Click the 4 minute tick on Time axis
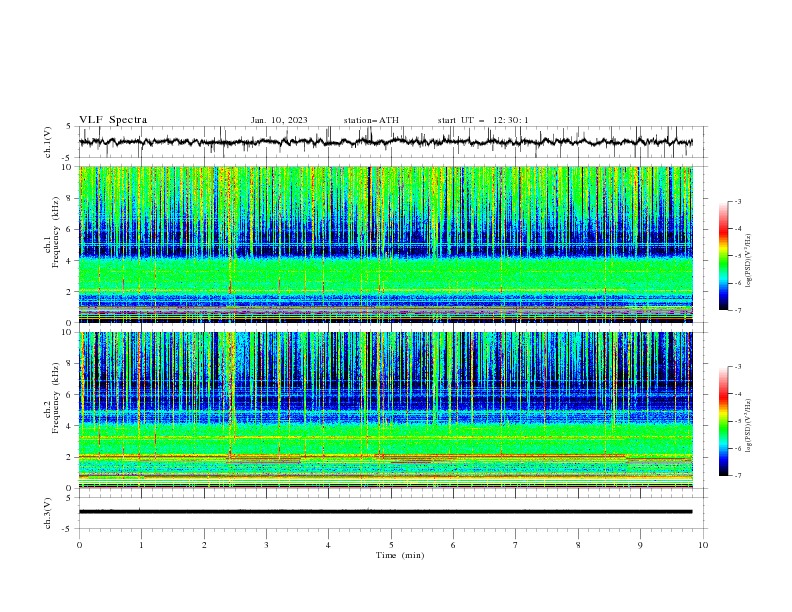792x612 pixels. 329,545
